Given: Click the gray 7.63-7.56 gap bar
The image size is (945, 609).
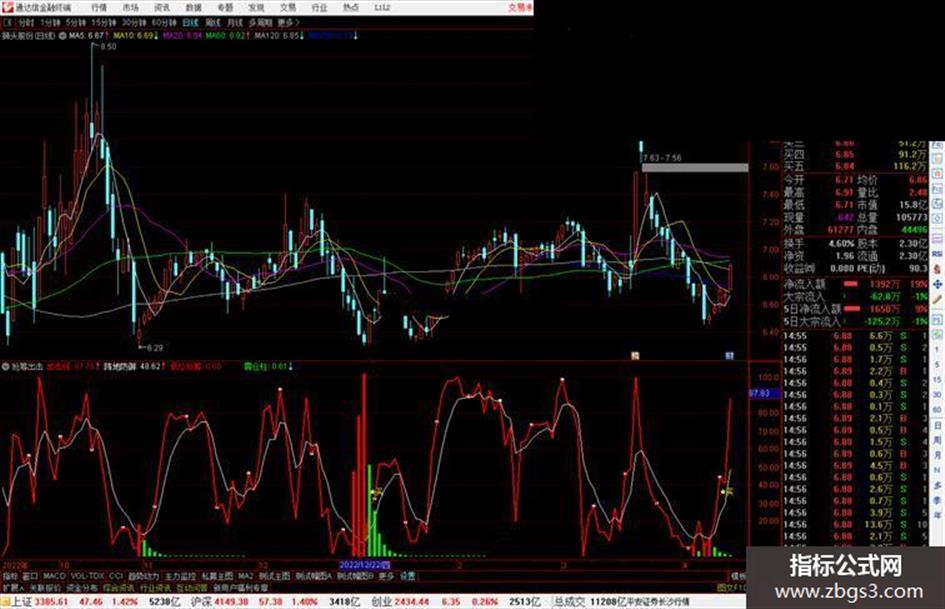Looking at the screenshot, I should 695,168.
